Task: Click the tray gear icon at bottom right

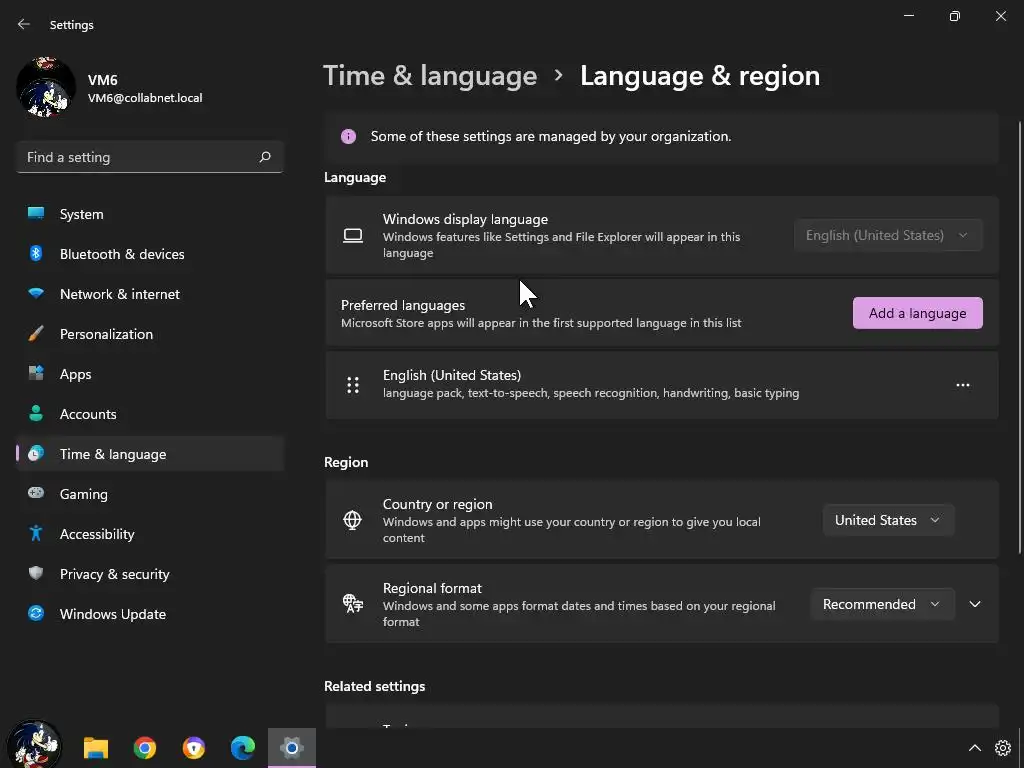Action: (1003, 748)
